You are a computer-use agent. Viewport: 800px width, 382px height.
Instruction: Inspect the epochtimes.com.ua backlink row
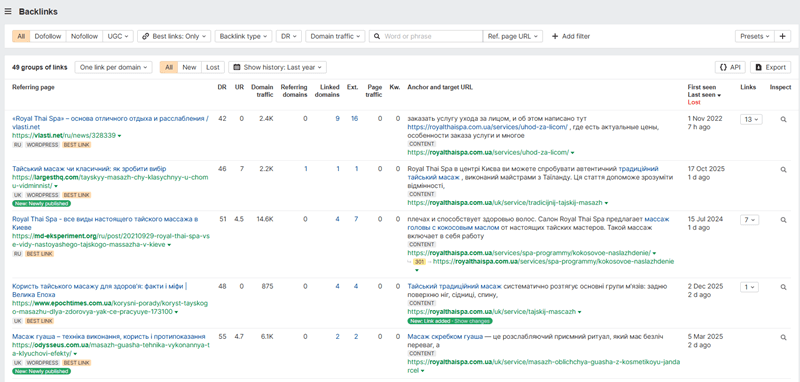pyautogui.click(x=783, y=287)
